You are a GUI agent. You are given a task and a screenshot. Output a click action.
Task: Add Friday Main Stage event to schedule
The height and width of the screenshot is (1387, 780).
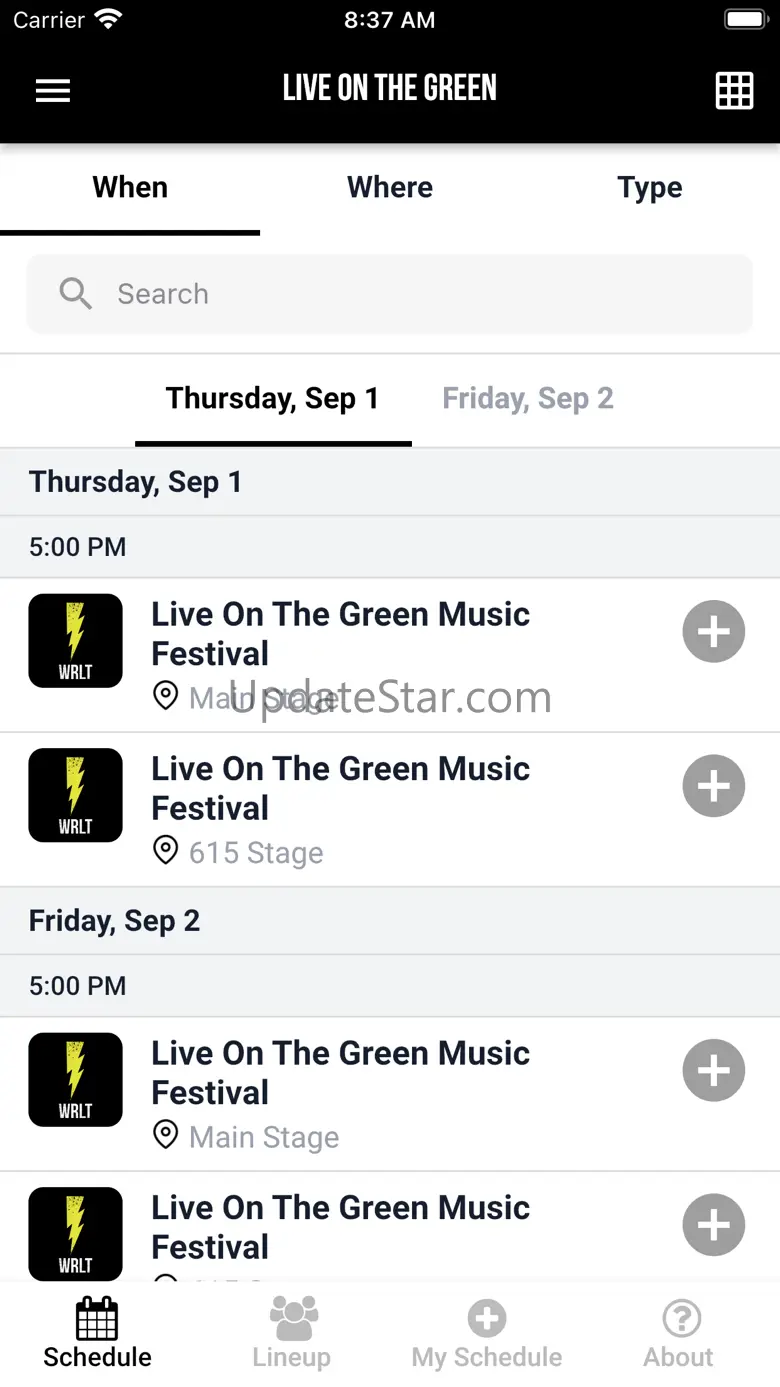(713, 1070)
